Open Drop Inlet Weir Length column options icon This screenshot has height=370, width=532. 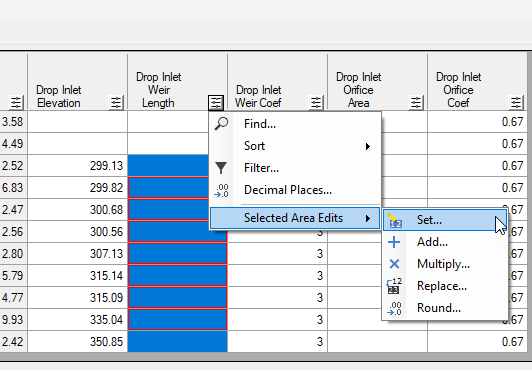pyautogui.click(x=216, y=102)
